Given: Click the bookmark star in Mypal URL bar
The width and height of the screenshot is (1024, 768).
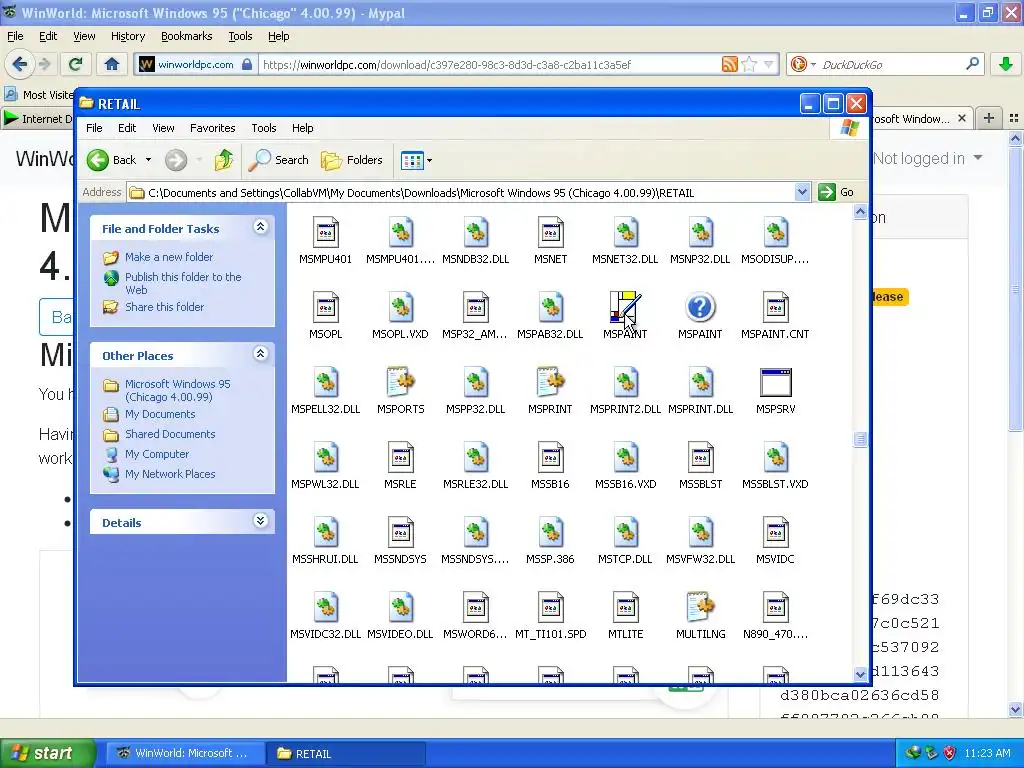Looking at the screenshot, I should click(x=749, y=64).
